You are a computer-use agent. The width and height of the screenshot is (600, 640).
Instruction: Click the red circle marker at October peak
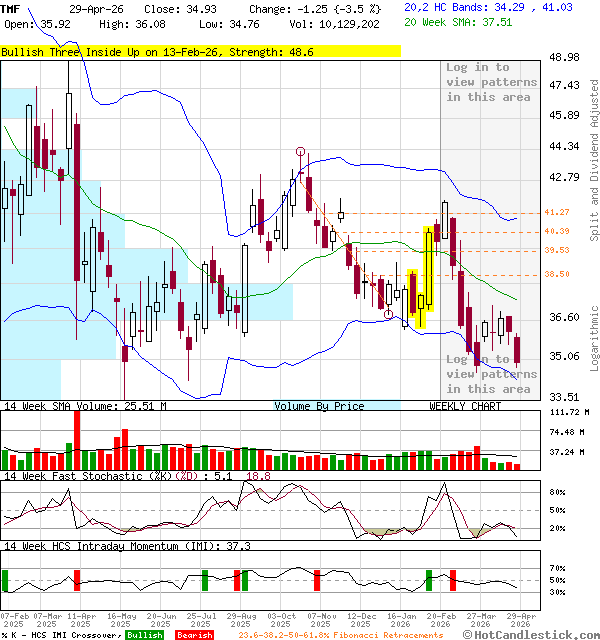tap(301, 152)
